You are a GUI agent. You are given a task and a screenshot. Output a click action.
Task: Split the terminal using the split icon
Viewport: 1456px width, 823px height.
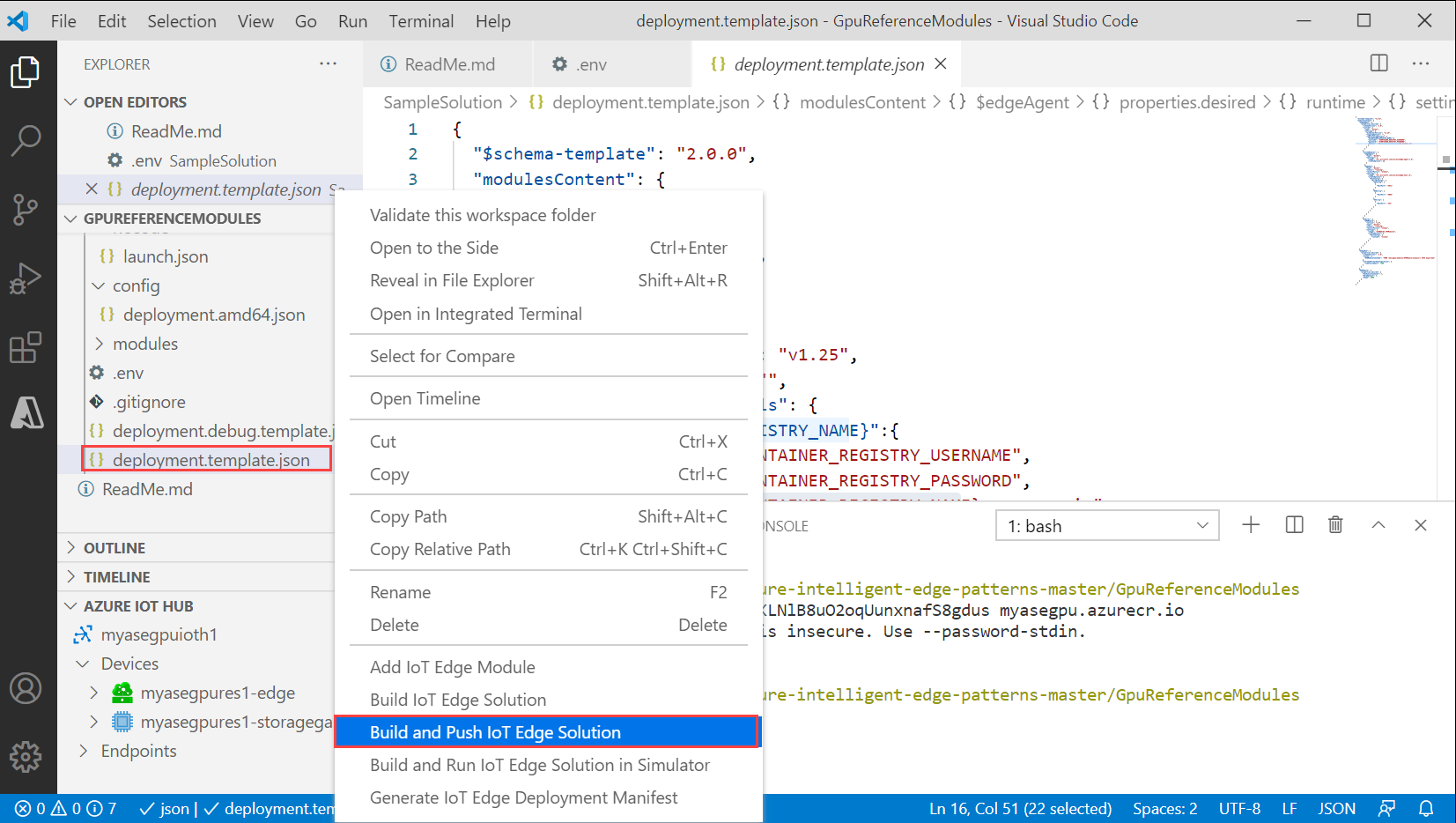1294,524
